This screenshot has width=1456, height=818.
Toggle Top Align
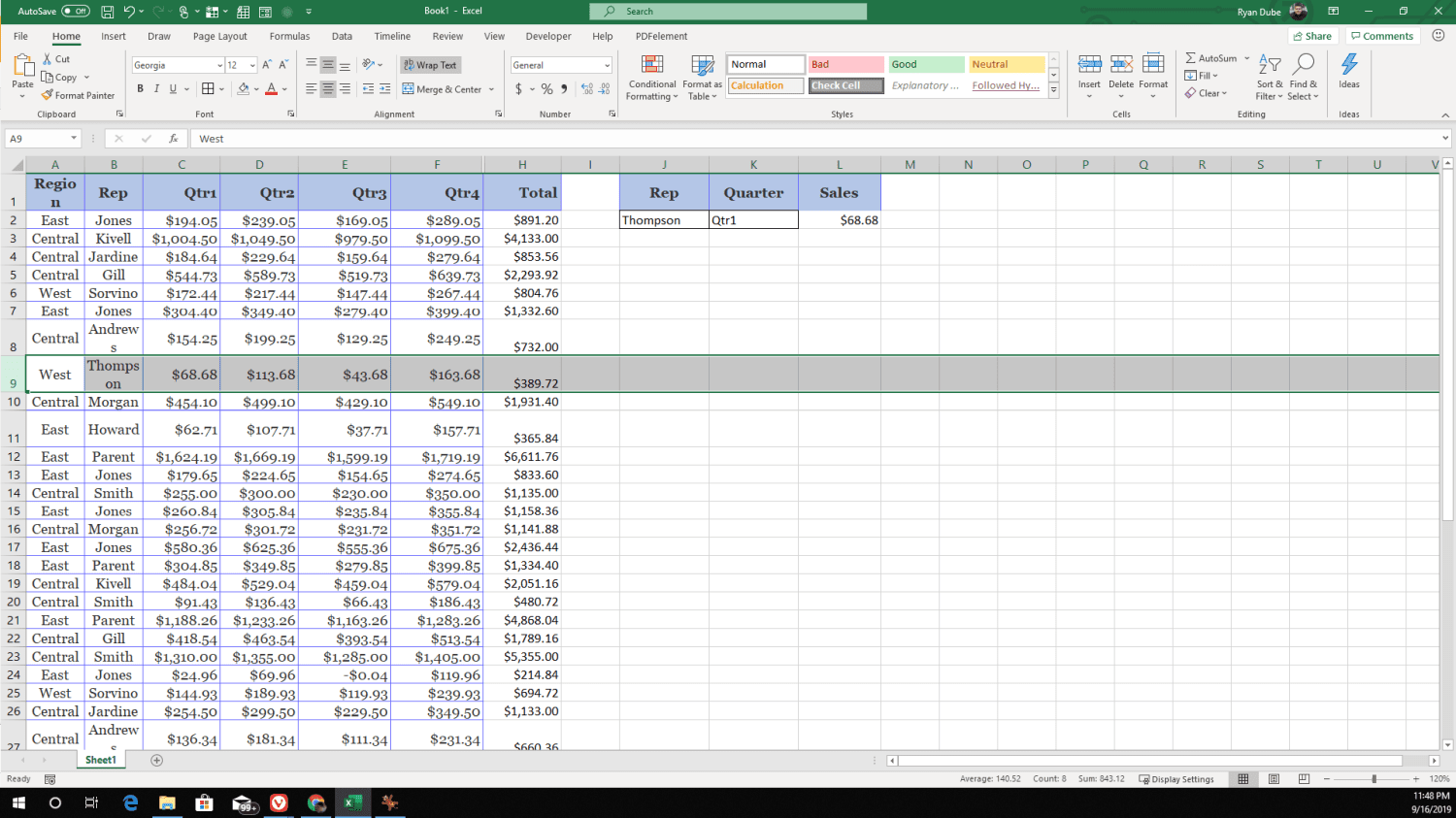(312, 65)
